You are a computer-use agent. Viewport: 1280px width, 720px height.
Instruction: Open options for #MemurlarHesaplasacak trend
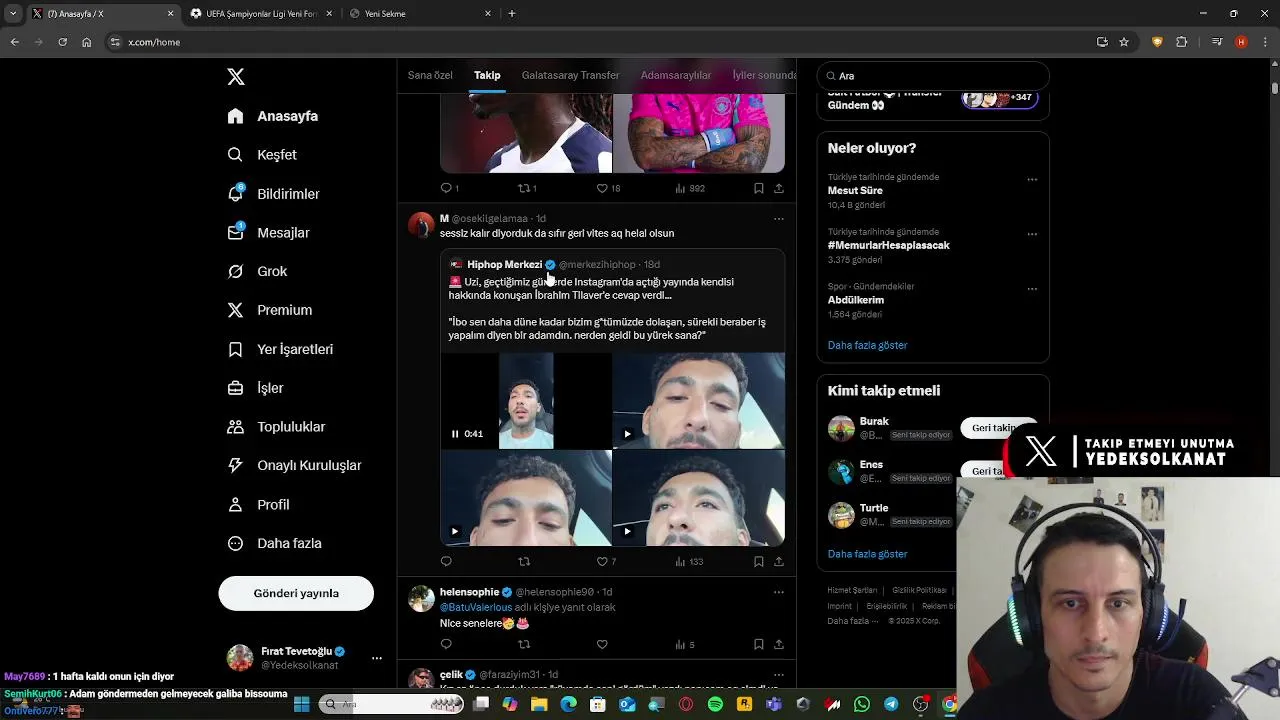[x=1032, y=234]
